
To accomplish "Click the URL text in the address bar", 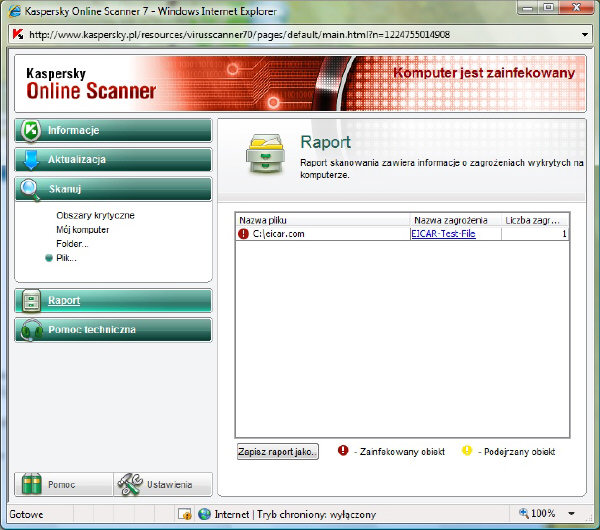I will point(240,35).
